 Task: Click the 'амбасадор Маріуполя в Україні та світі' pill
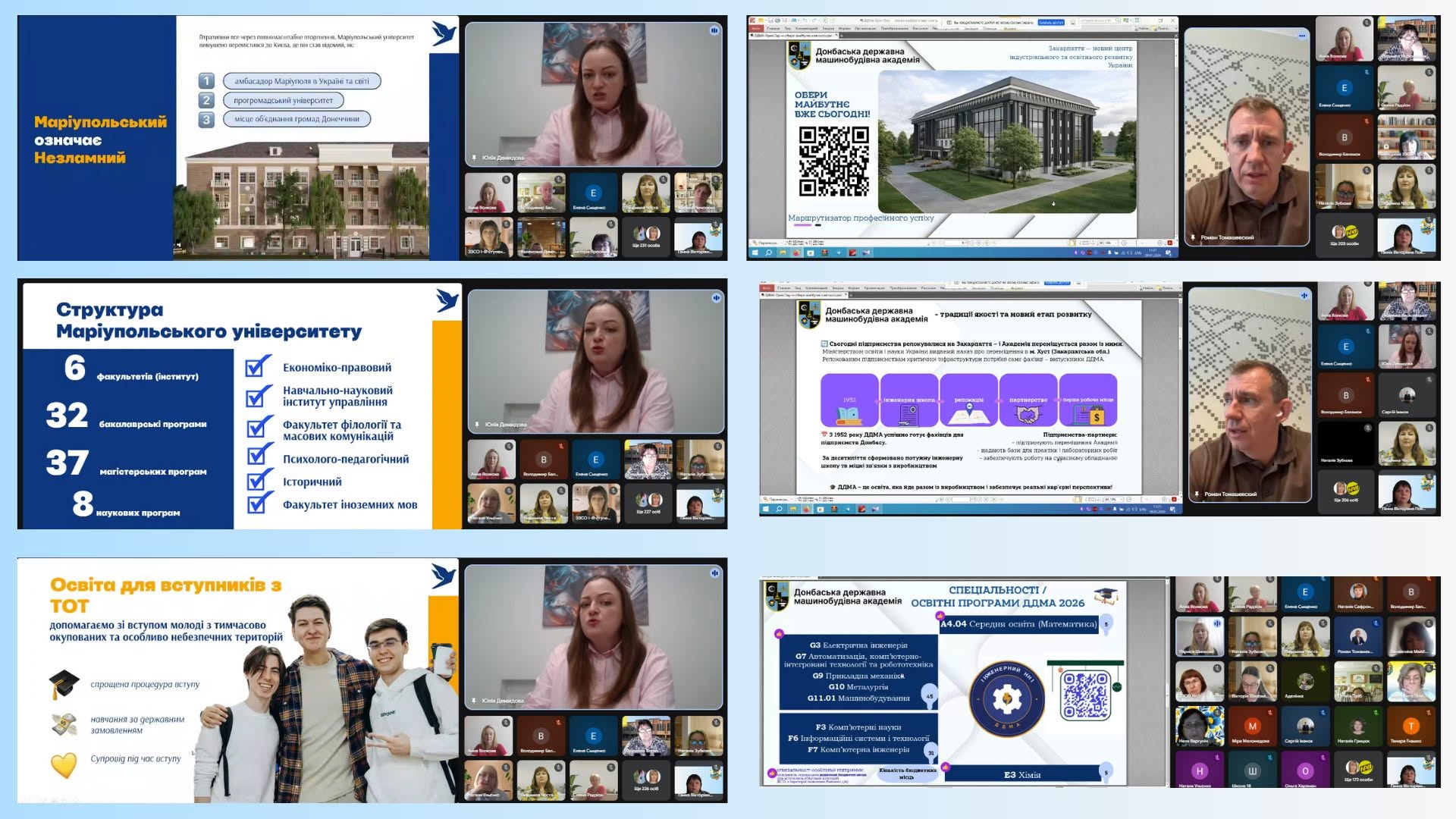(x=302, y=81)
